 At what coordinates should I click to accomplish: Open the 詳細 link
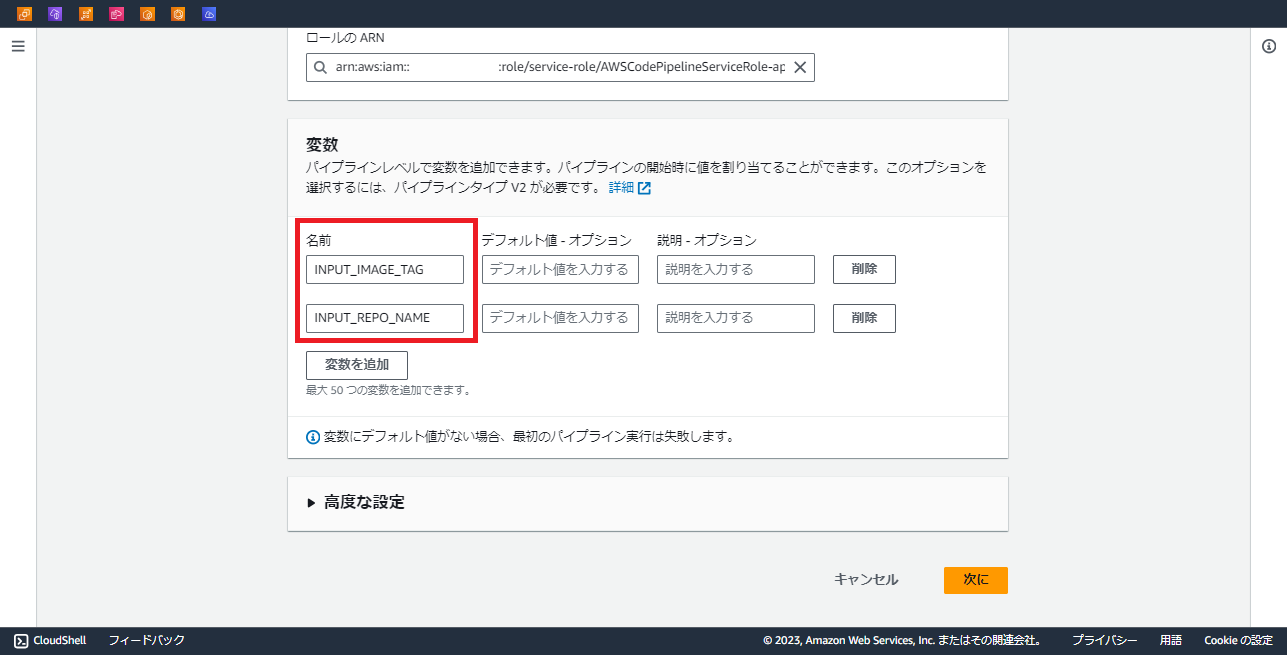pyautogui.click(x=621, y=188)
